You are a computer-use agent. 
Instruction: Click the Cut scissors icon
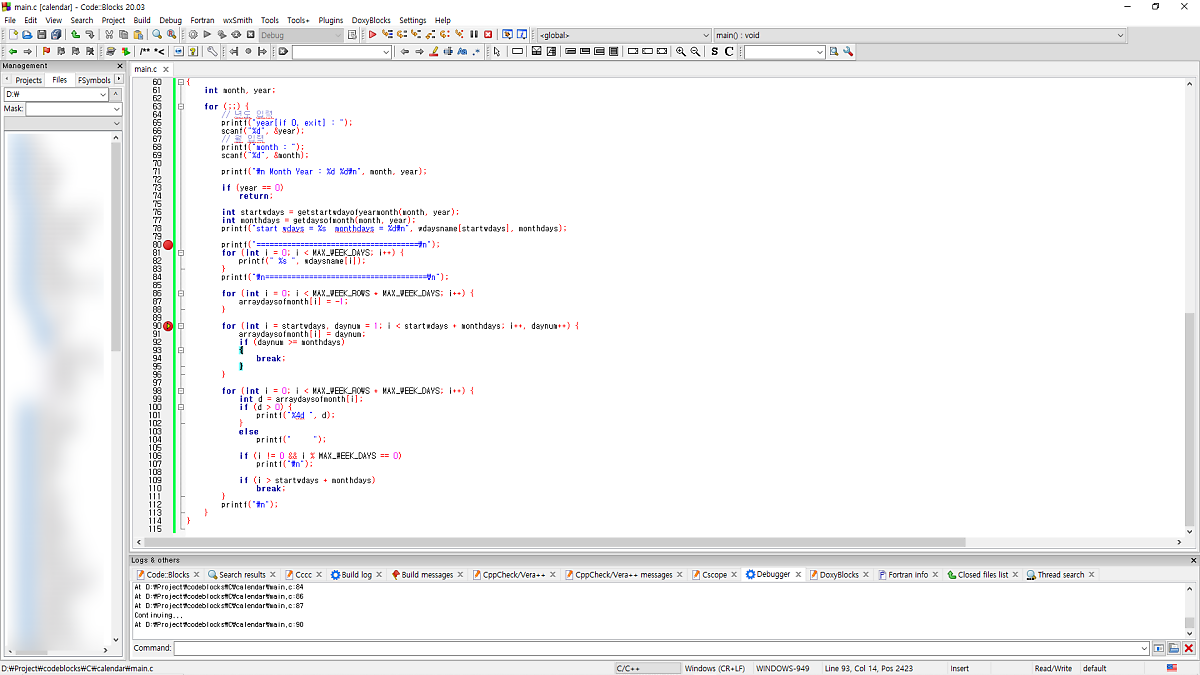tap(109, 35)
